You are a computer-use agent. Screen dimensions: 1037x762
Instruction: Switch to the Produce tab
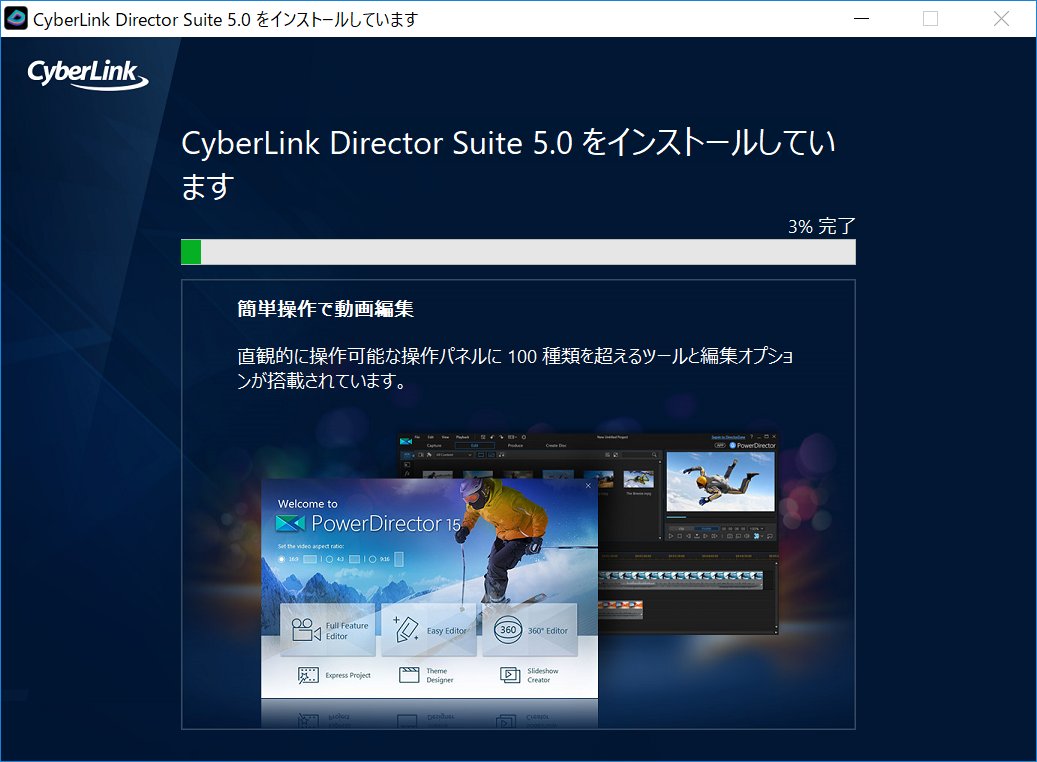pyautogui.click(x=515, y=445)
